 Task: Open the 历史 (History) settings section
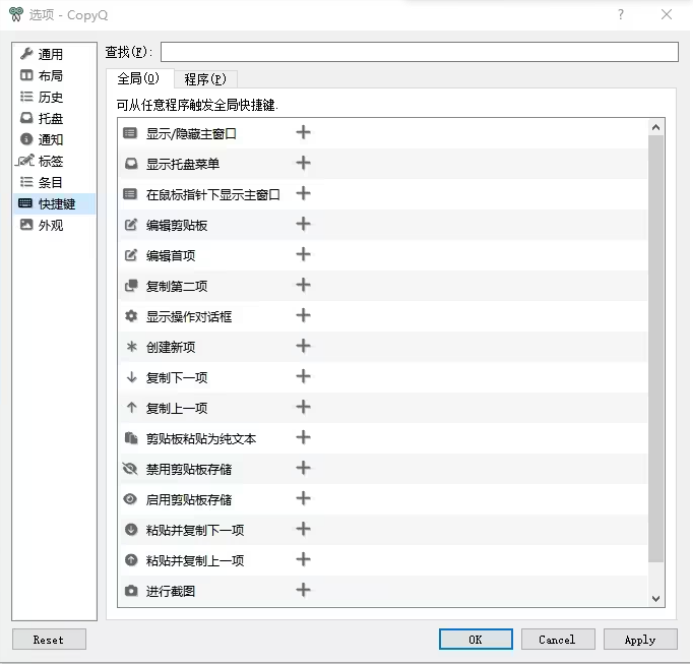coord(54,97)
